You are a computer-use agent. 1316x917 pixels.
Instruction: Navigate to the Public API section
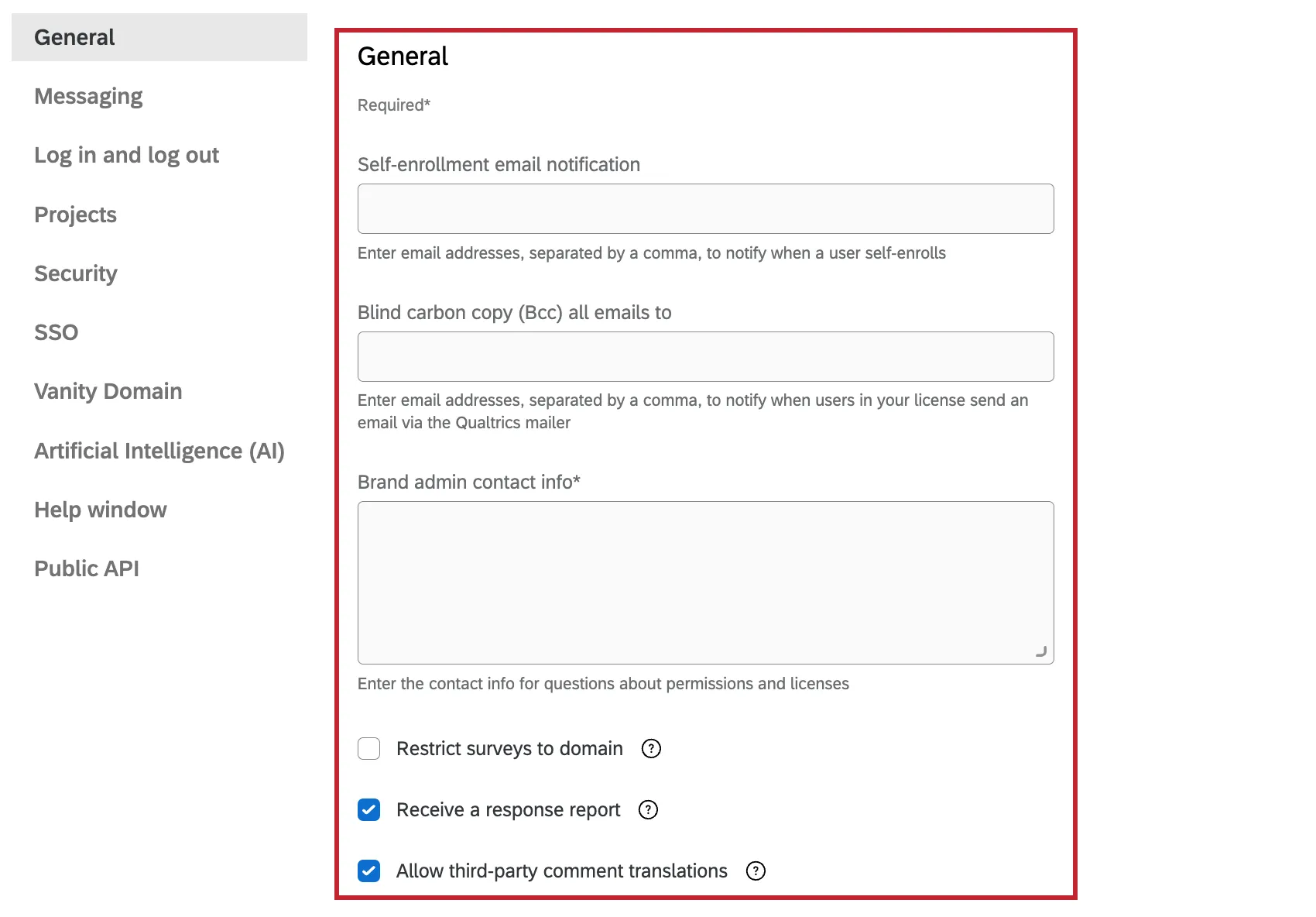pyautogui.click(x=86, y=568)
